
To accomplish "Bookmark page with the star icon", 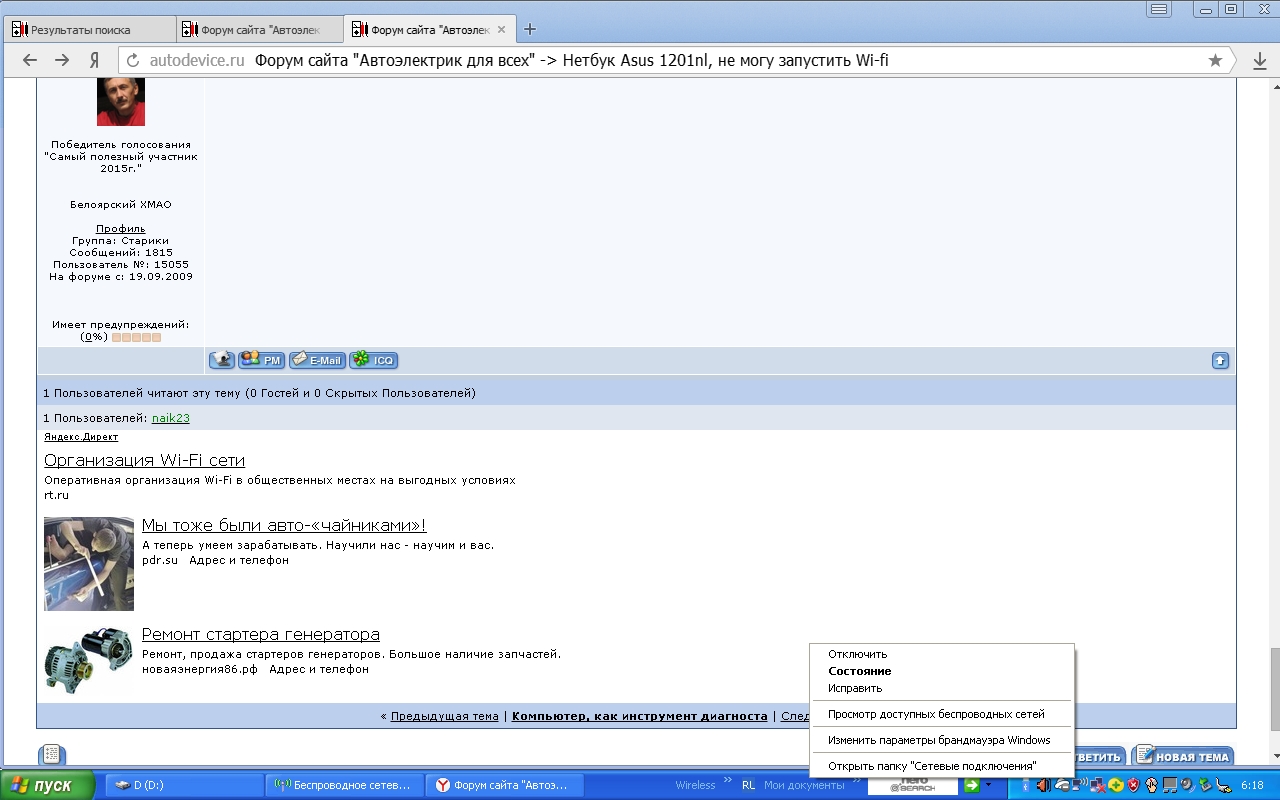I will tap(1215, 61).
